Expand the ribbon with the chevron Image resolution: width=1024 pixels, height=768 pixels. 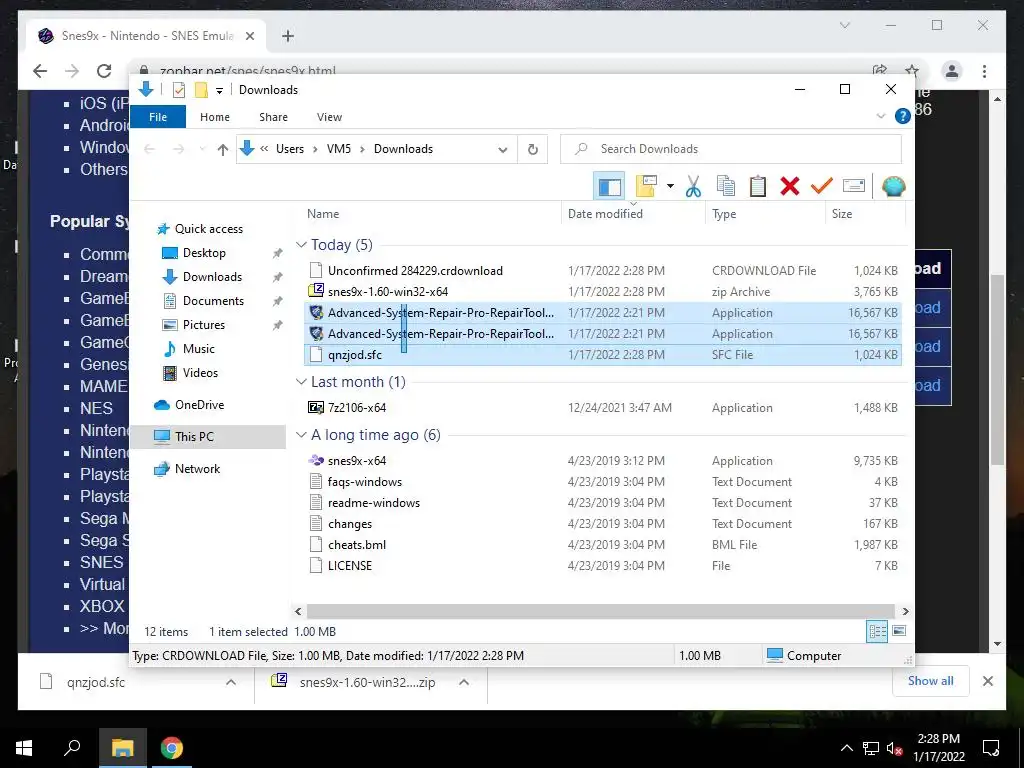pos(881,116)
